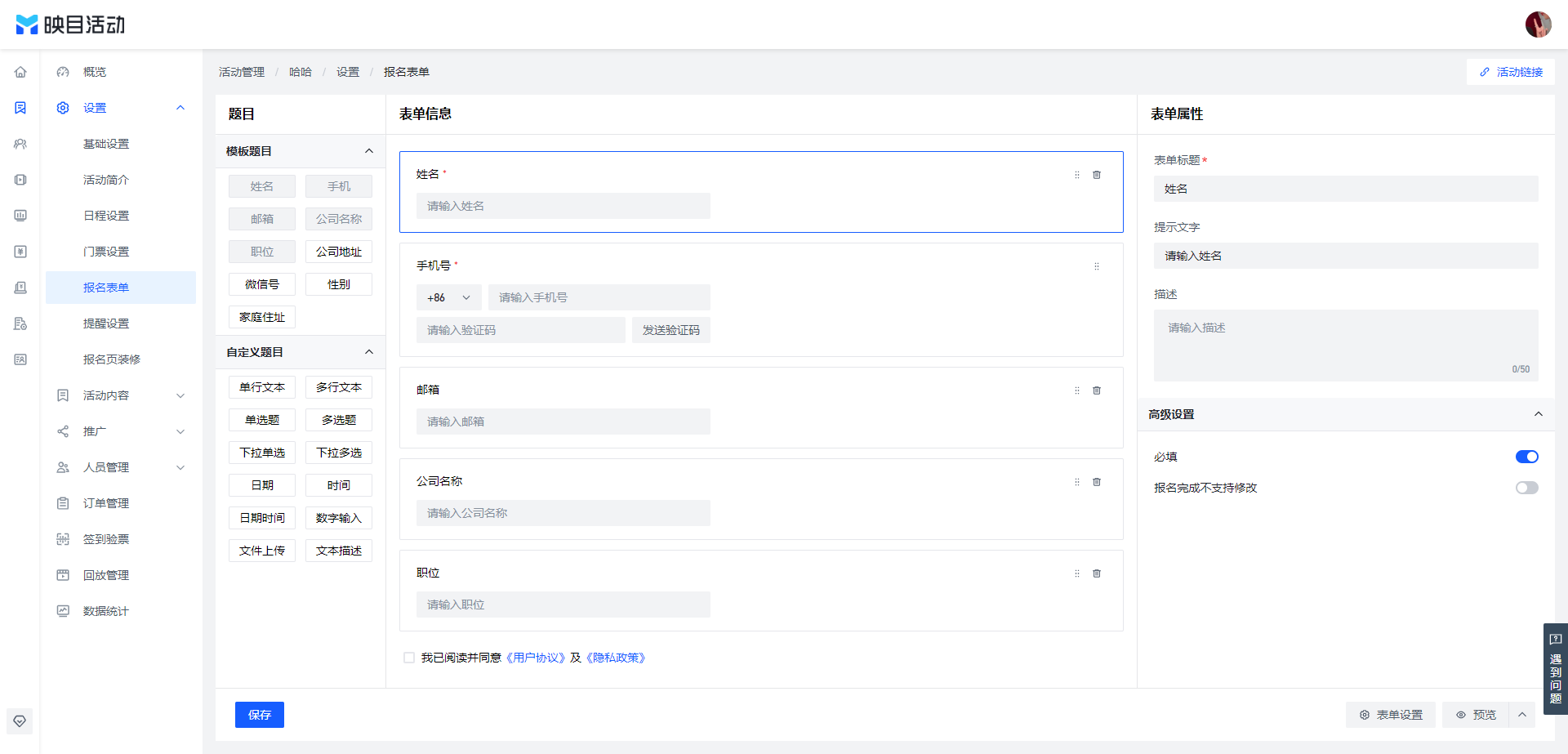Open the 遇到问题 help widget

click(1555, 669)
